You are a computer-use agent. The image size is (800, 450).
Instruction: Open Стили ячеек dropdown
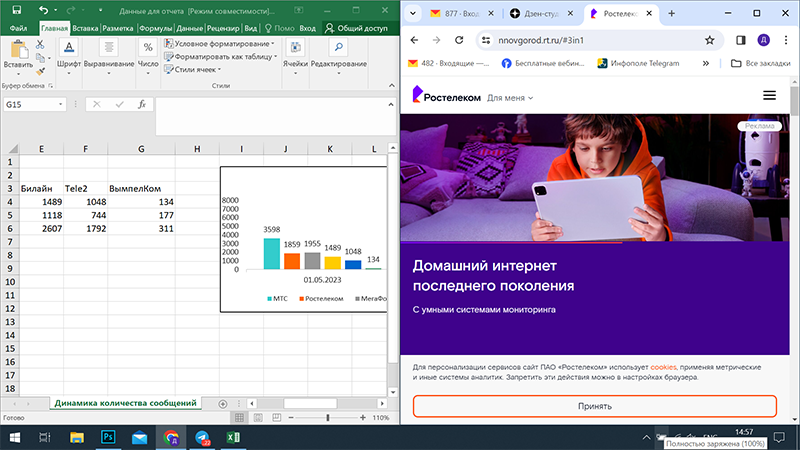pos(192,69)
